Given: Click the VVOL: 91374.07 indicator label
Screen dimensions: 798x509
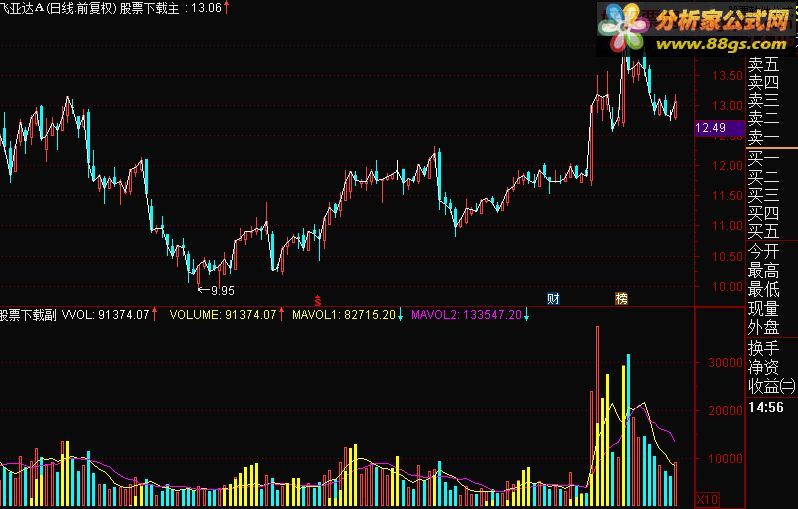Looking at the screenshot, I should pos(109,315).
